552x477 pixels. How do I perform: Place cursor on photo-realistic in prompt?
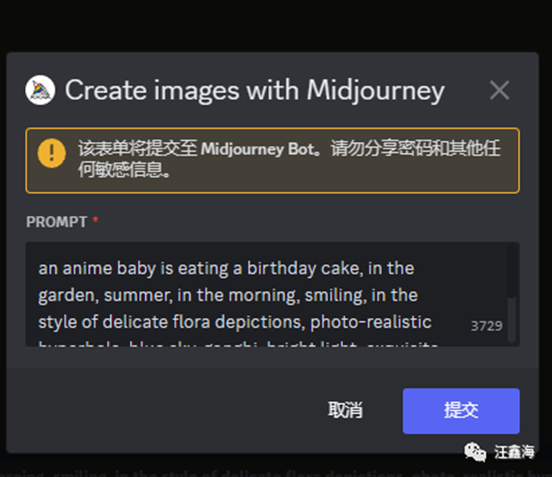(371, 322)
